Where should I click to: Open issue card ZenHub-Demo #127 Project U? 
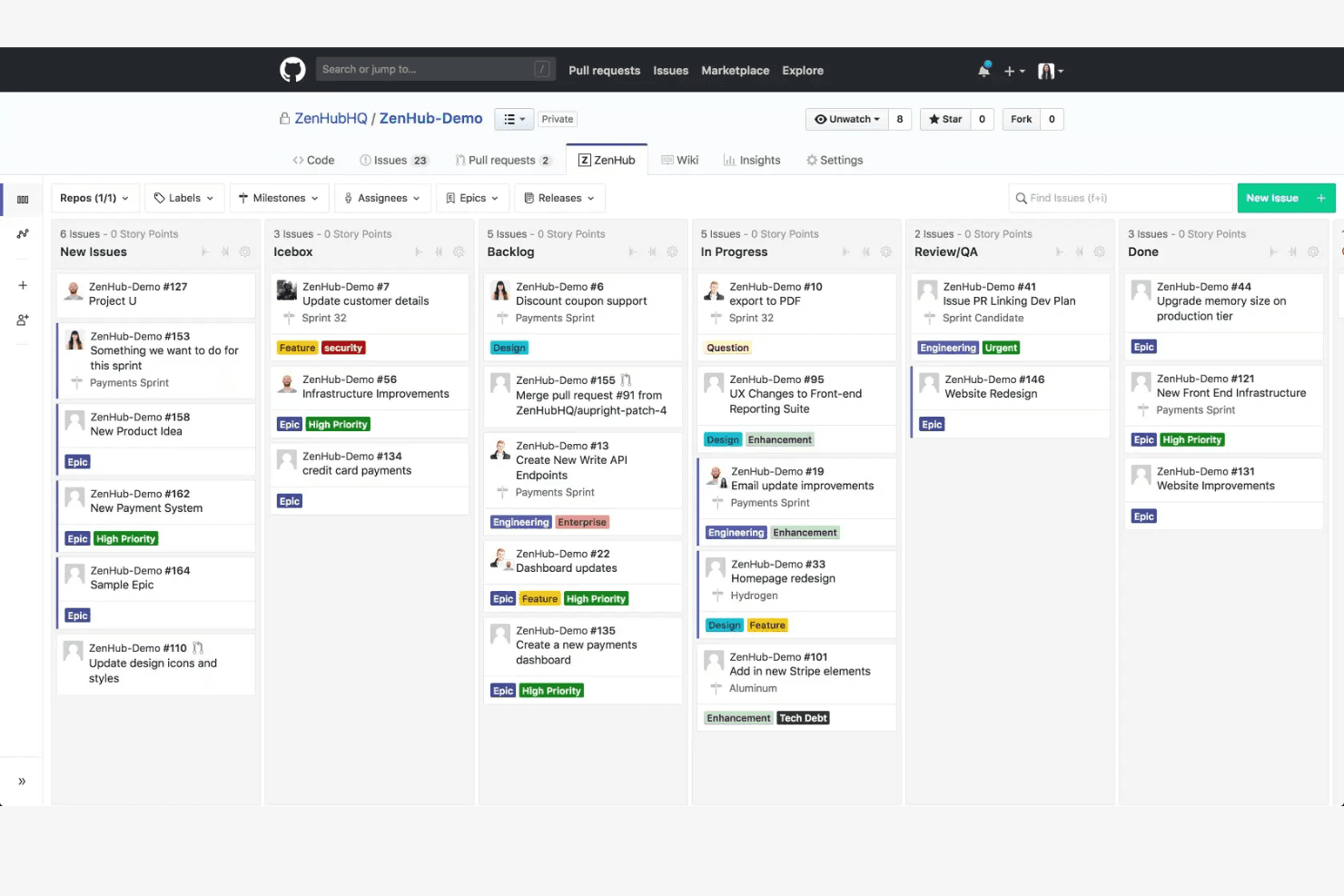point(155,295)
